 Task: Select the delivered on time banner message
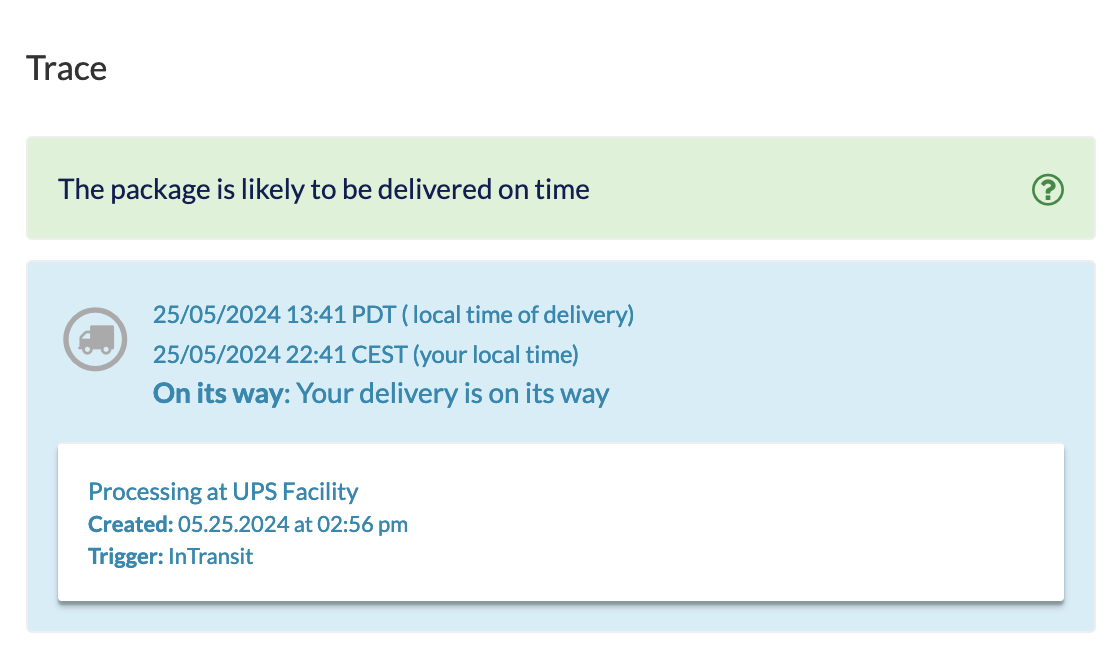pyautogui.click(x=323, y=189)
